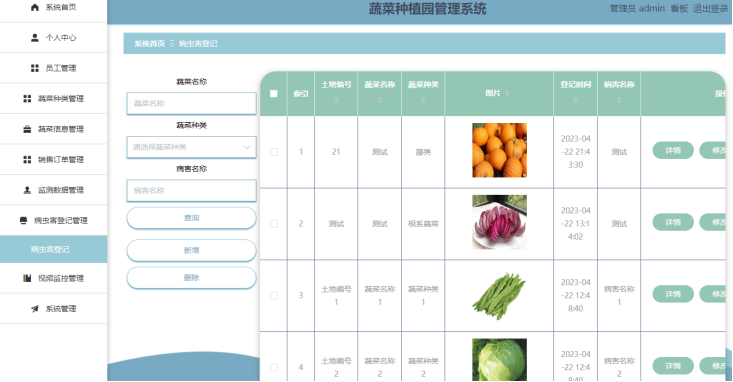The width and height of the screenshot is (733, 382).
Task: Expand 视频监控管理 menu
Action: [x=54, y=278]
